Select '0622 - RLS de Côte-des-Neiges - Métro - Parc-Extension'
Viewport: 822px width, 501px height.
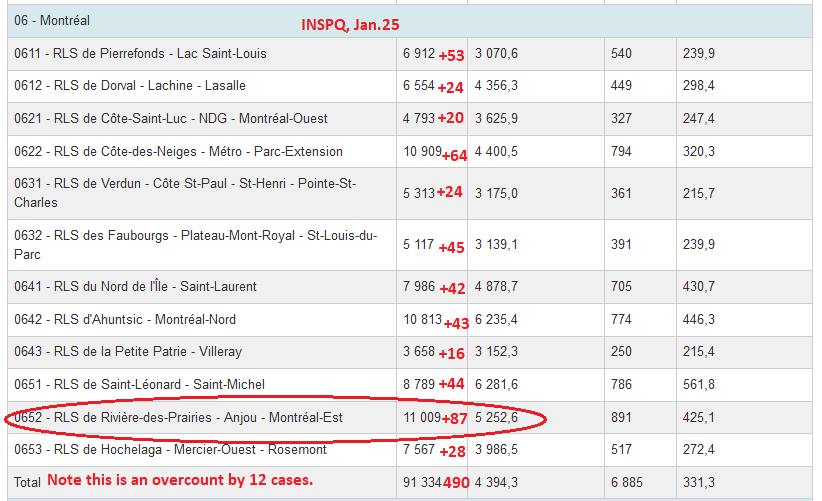click(178, 151)
